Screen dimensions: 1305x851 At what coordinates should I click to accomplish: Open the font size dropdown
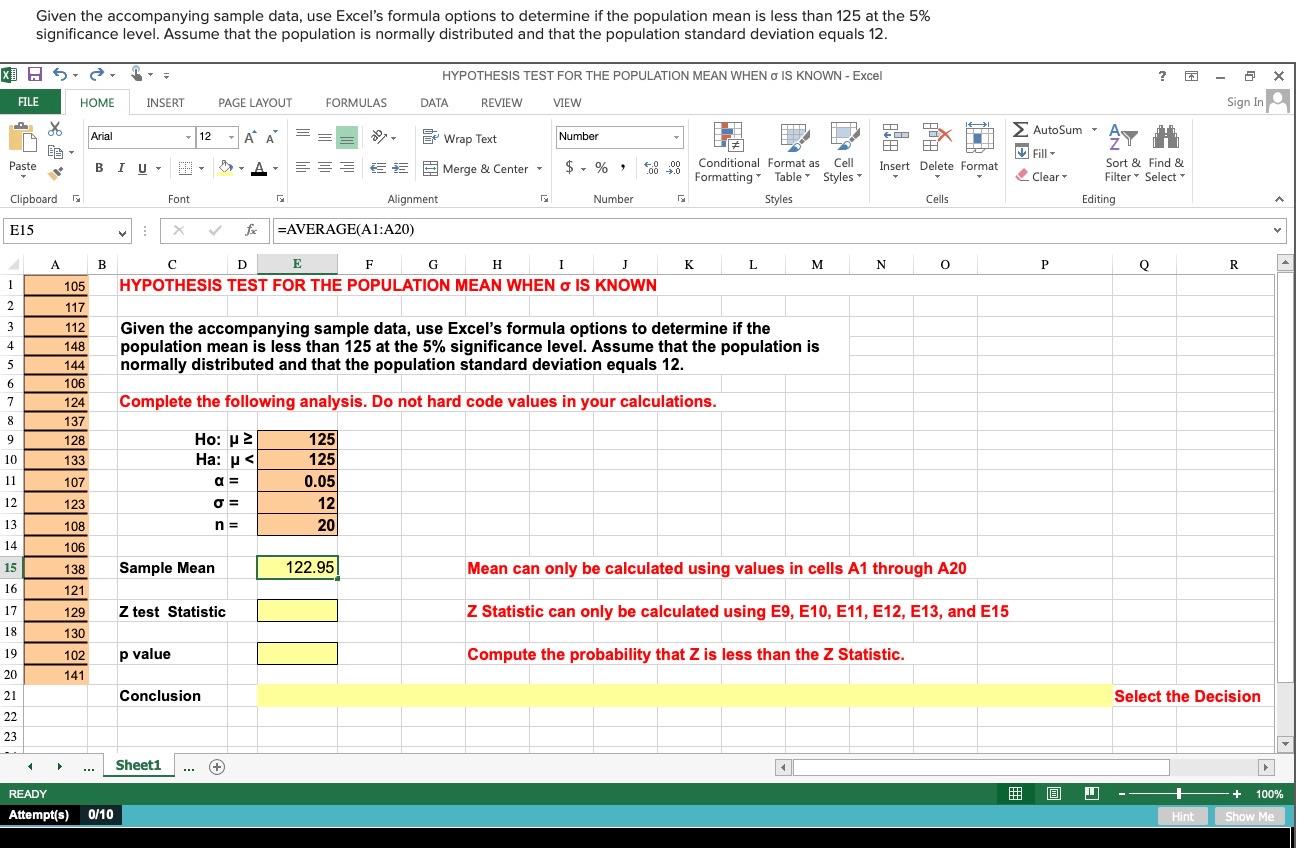coord(232,137)
